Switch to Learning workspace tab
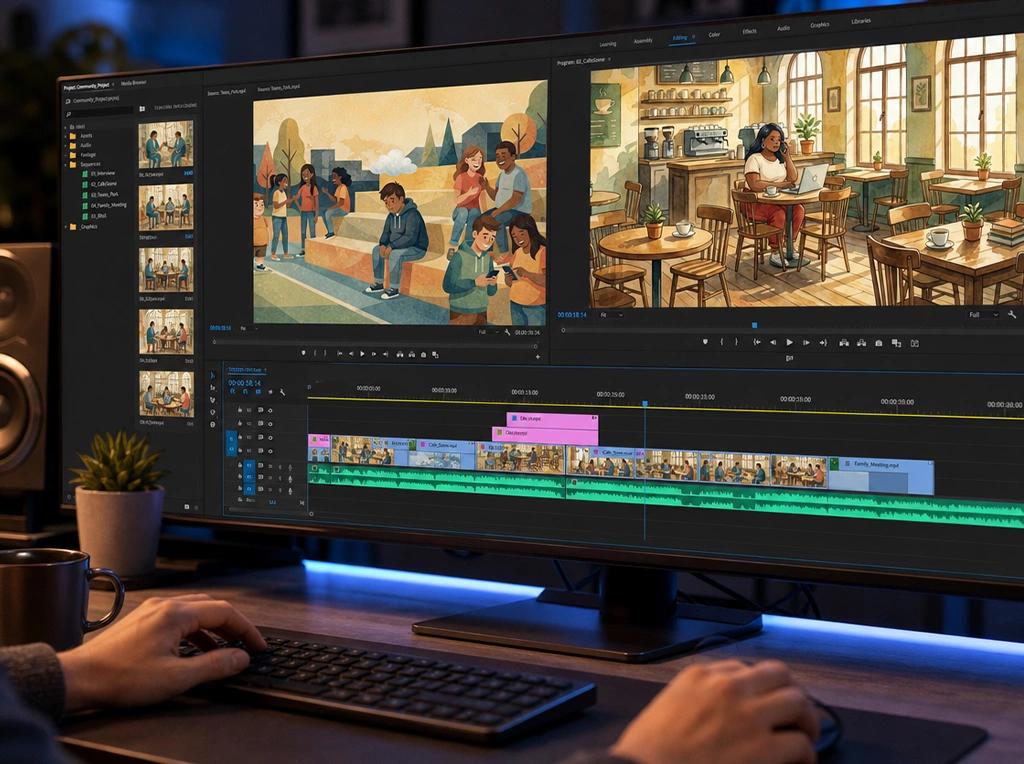 (608, 44)
